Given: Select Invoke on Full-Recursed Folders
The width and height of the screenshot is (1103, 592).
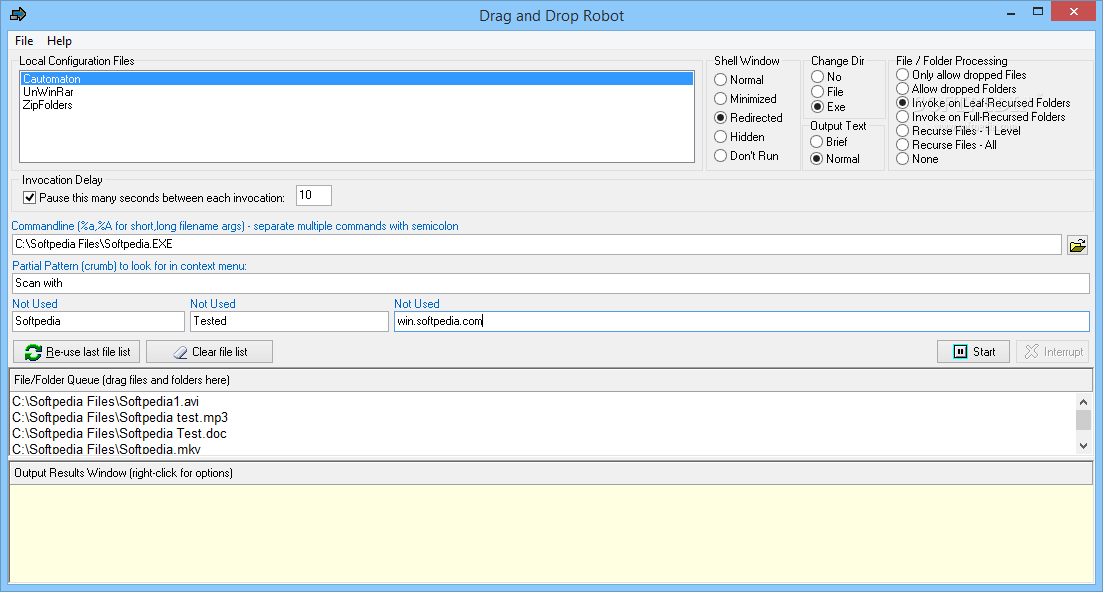Looking at the screenshot, I should click(981, 117).
